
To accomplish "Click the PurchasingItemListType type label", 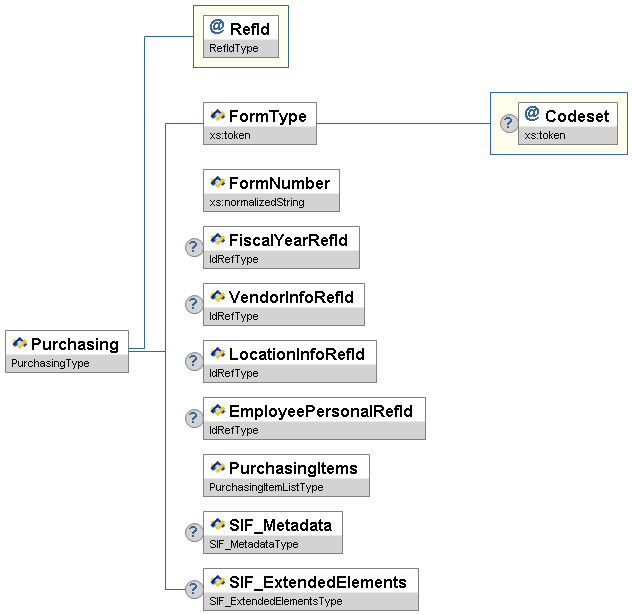I will tap(266, 488).
